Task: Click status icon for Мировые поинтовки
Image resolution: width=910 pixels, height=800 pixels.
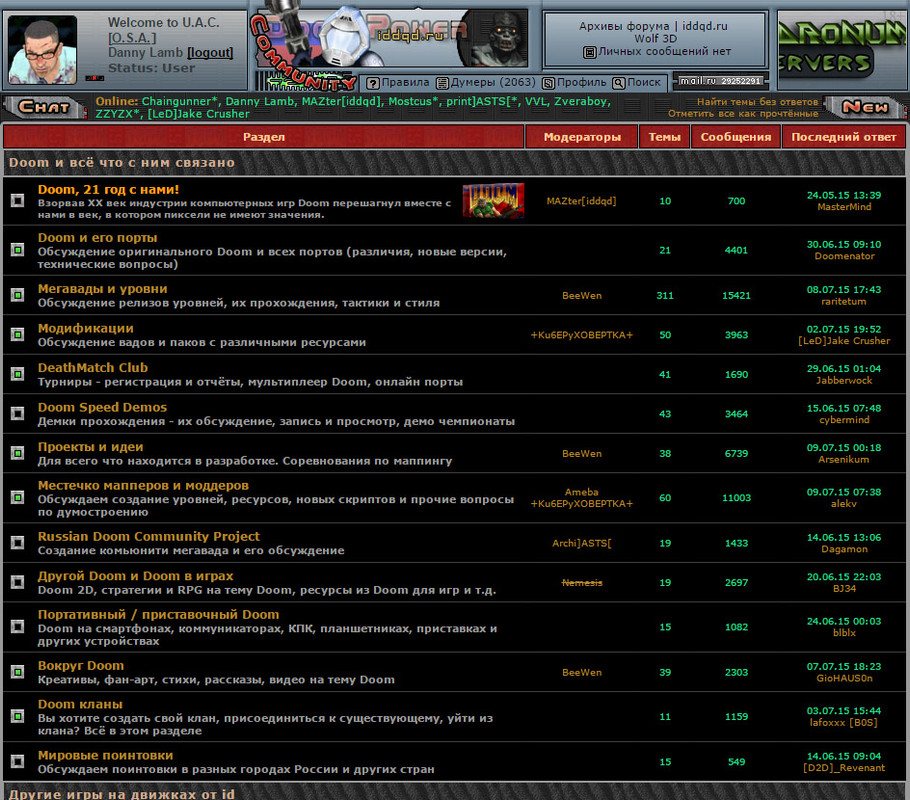Action: 17,761
